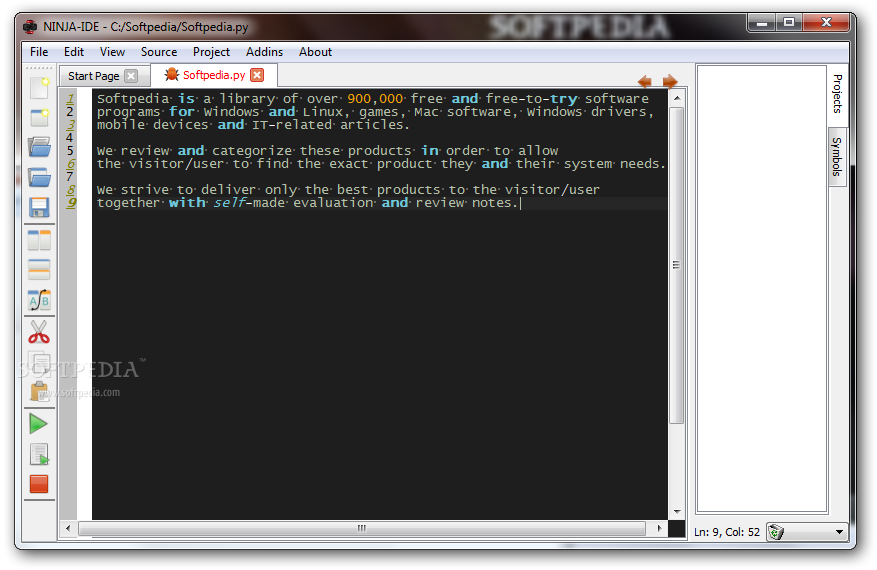Click the word 'self' in line 9
This screenshot has height=570, width=877.
229,203
